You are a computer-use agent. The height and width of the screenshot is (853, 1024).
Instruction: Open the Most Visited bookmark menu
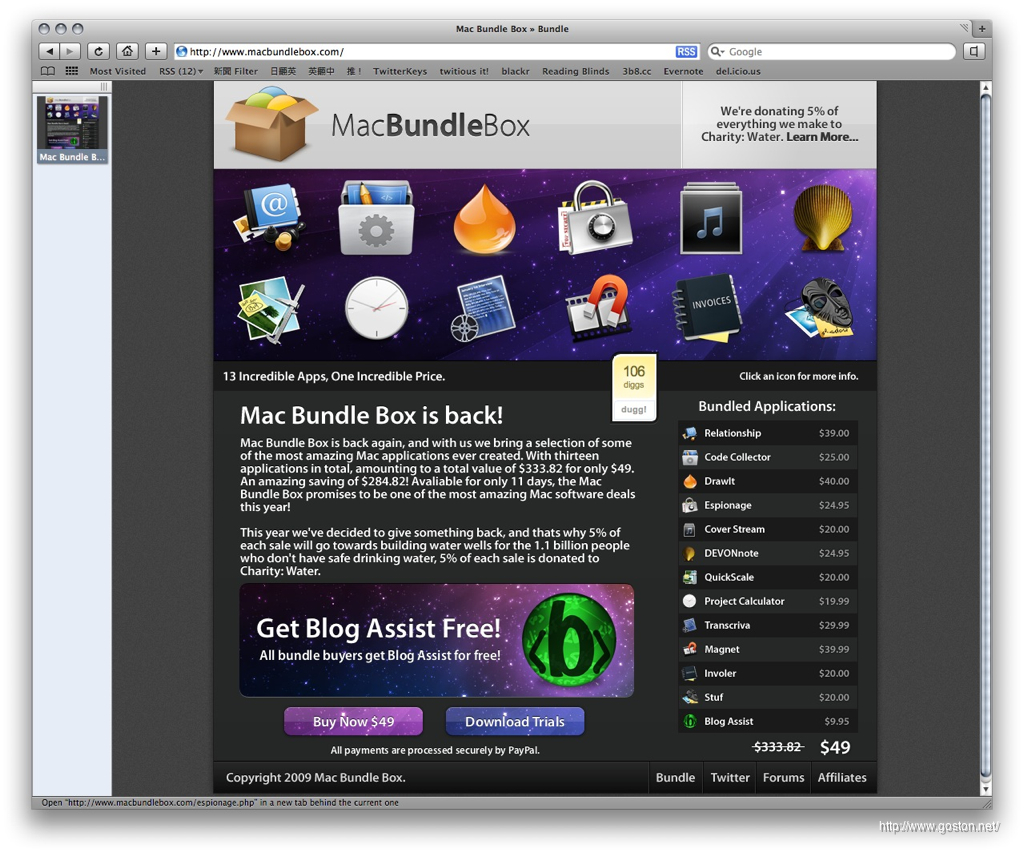(x=118, y=71)
